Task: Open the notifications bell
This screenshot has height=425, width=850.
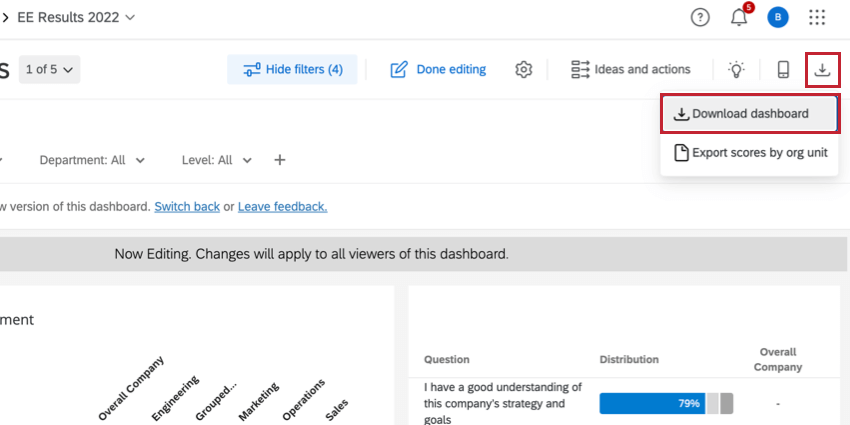Action: 739,17
